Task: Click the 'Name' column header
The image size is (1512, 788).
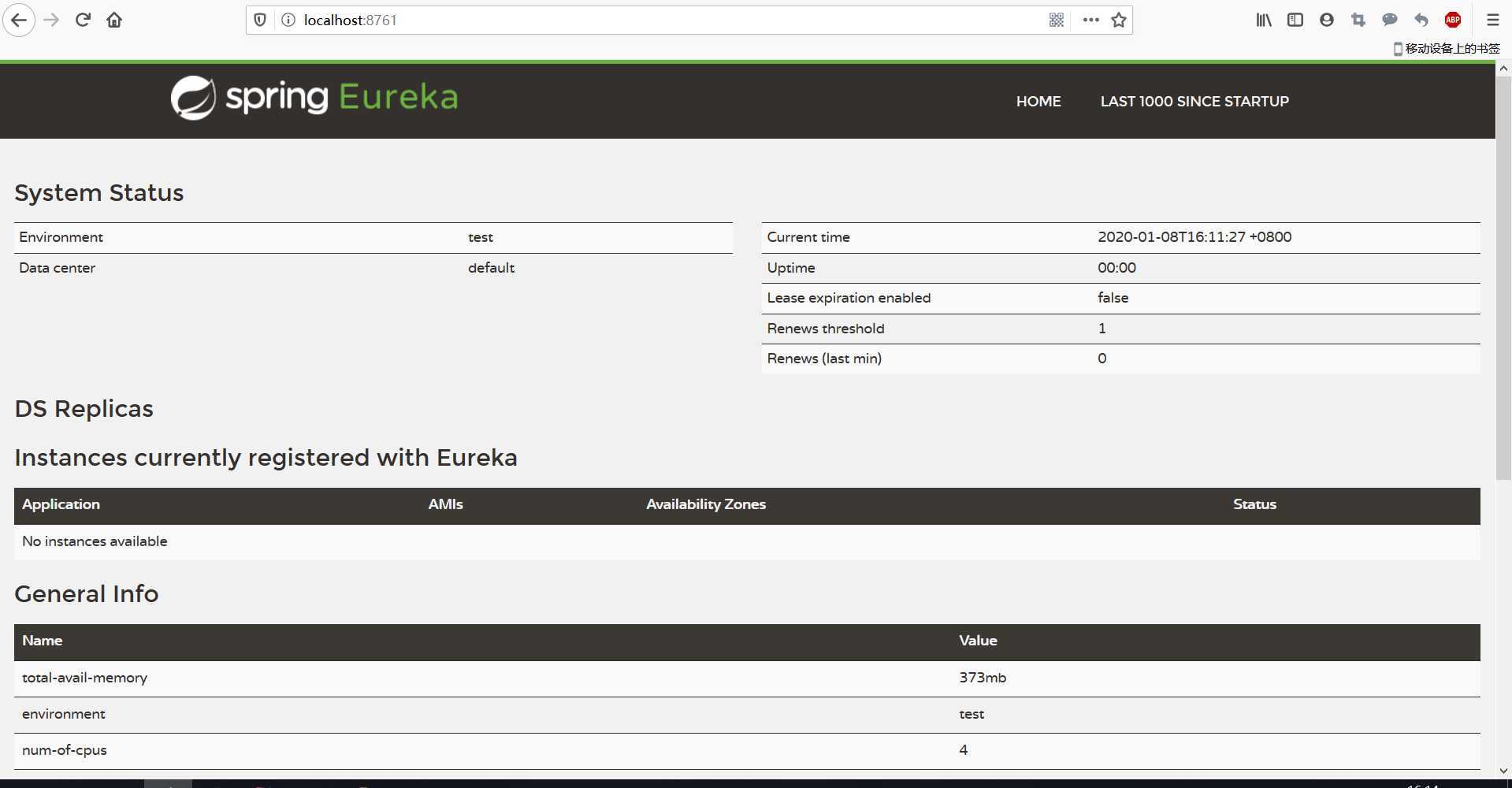Action: click(43, 641)
